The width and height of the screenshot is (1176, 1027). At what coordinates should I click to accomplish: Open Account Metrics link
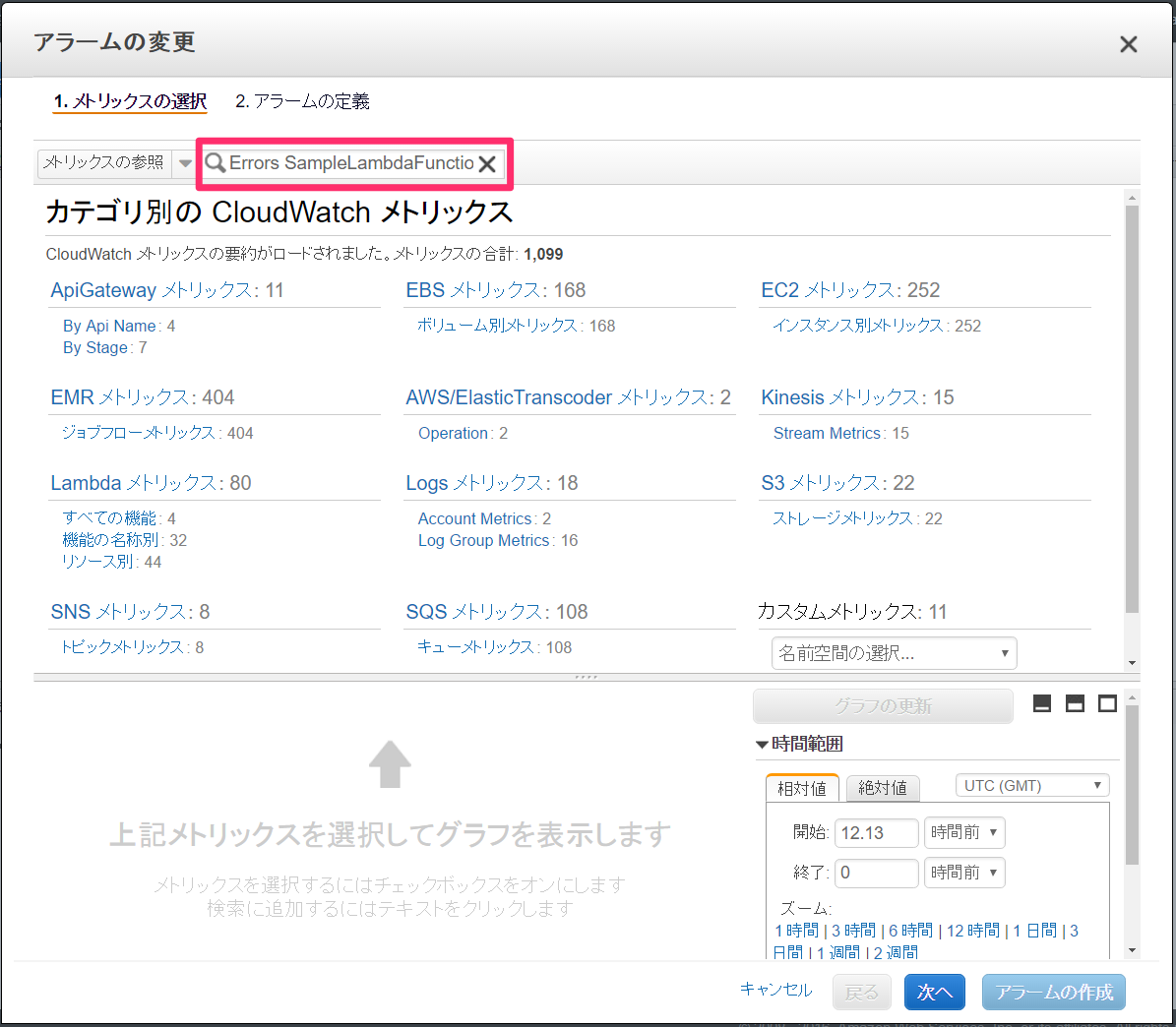point(474,518)
